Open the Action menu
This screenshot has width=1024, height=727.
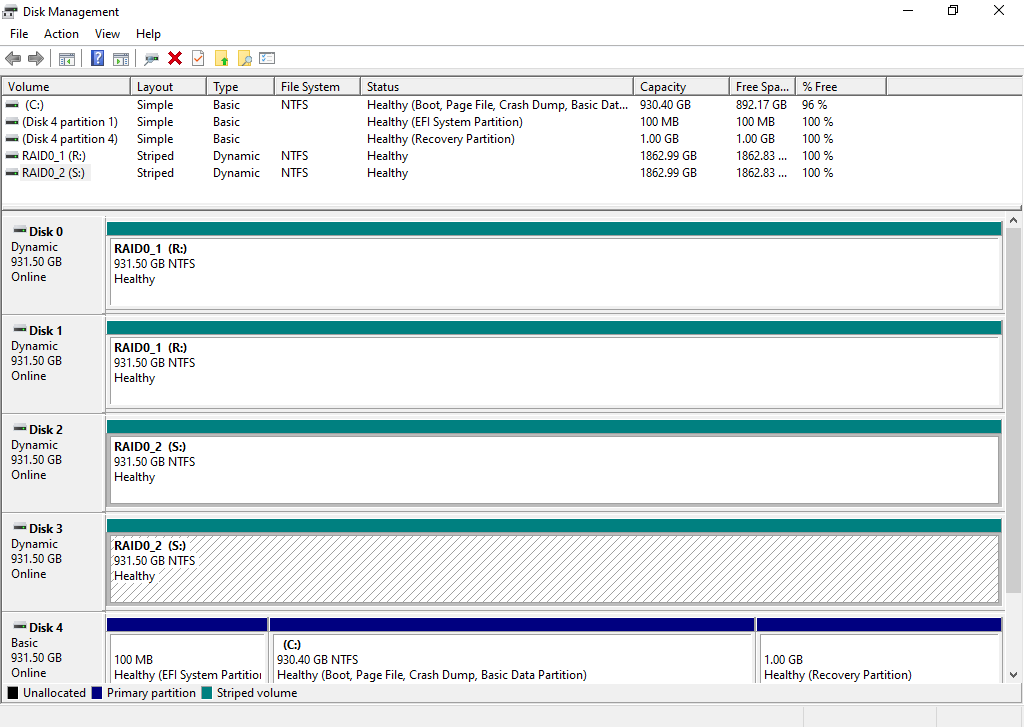61,34
